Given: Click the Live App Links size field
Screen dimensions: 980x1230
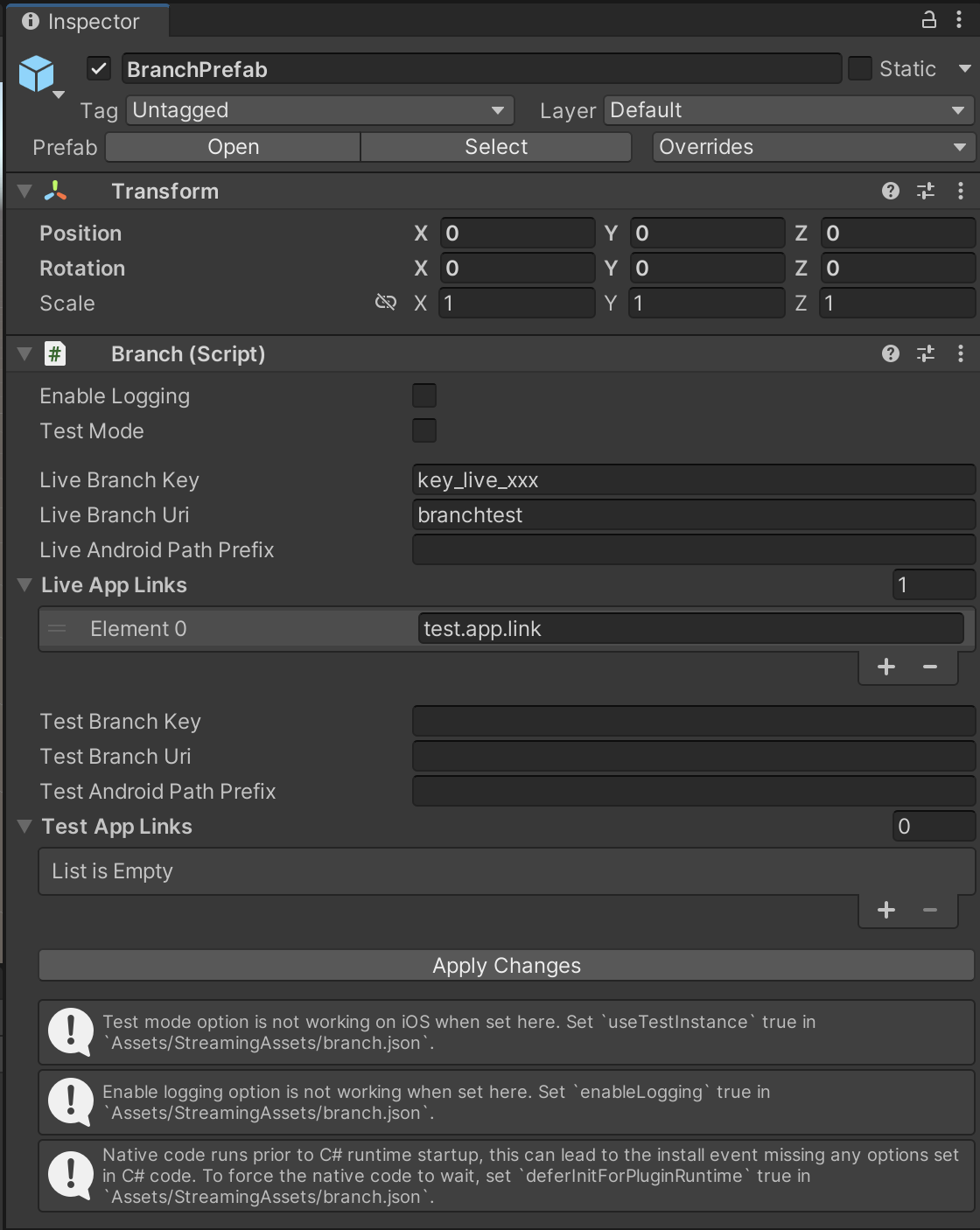Looking at the screenshot, I should coord(934,584).
